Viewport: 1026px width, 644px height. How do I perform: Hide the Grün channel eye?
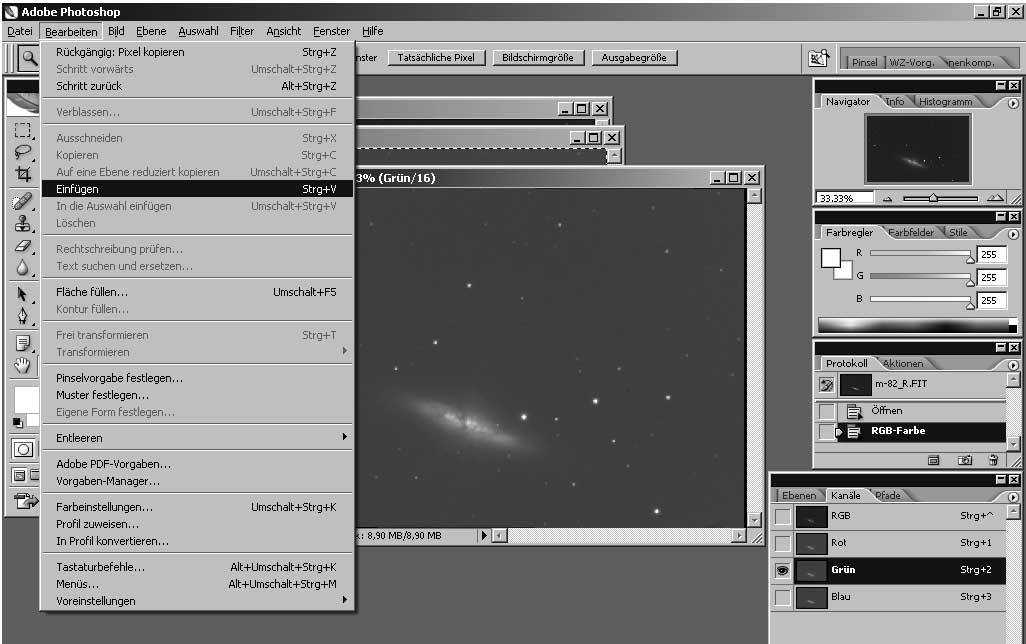[x=783, y=571]
